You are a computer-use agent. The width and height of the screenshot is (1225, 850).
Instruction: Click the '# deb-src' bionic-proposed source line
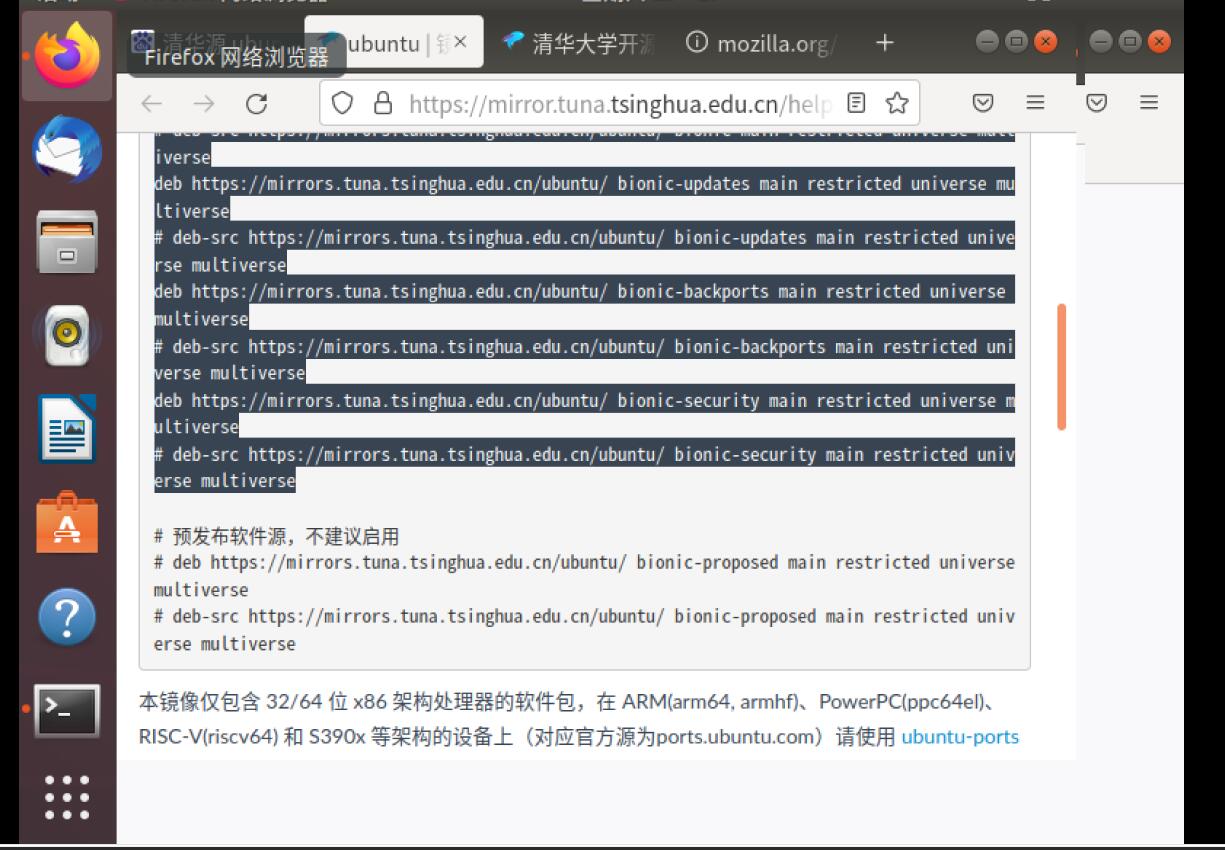click(x=584, y=630)
